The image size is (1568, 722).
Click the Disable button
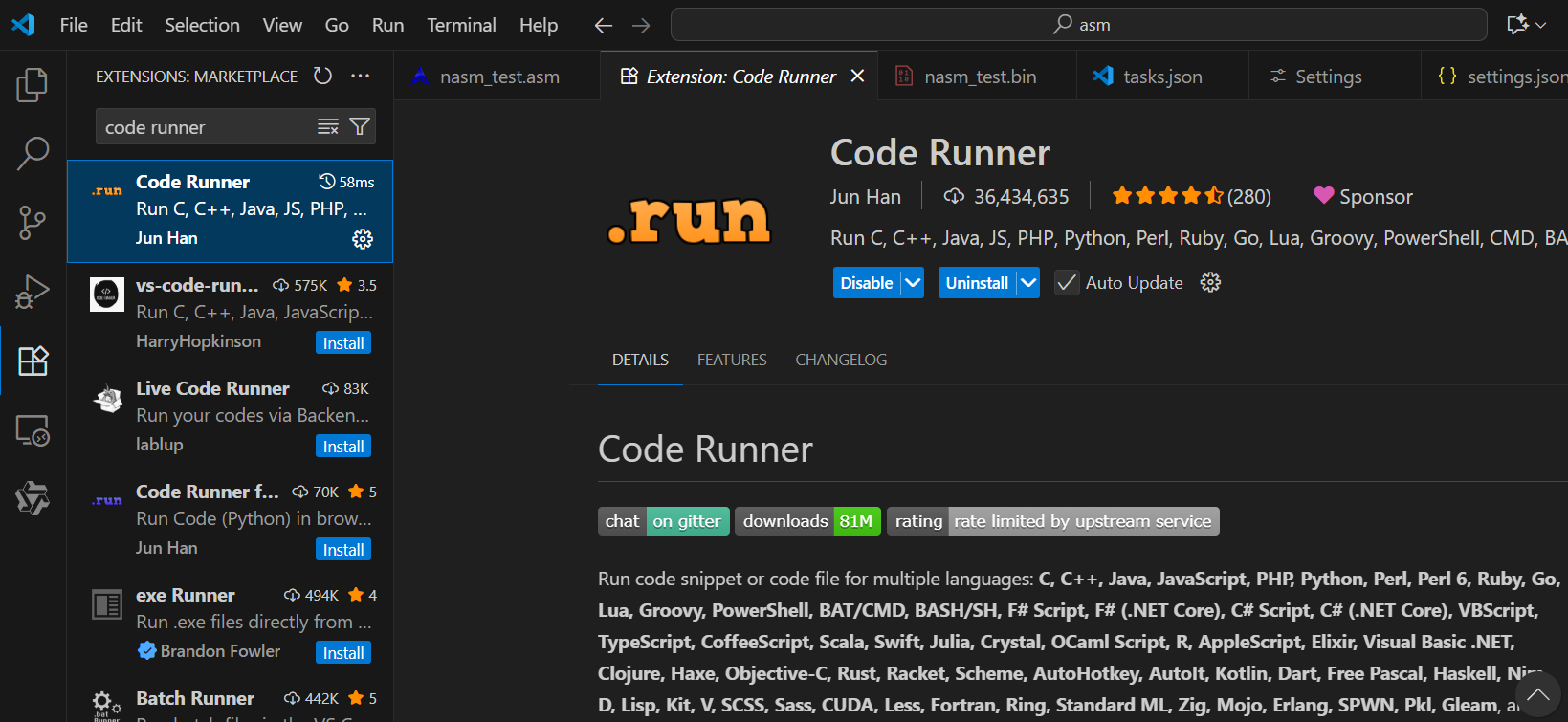point(867,283)
